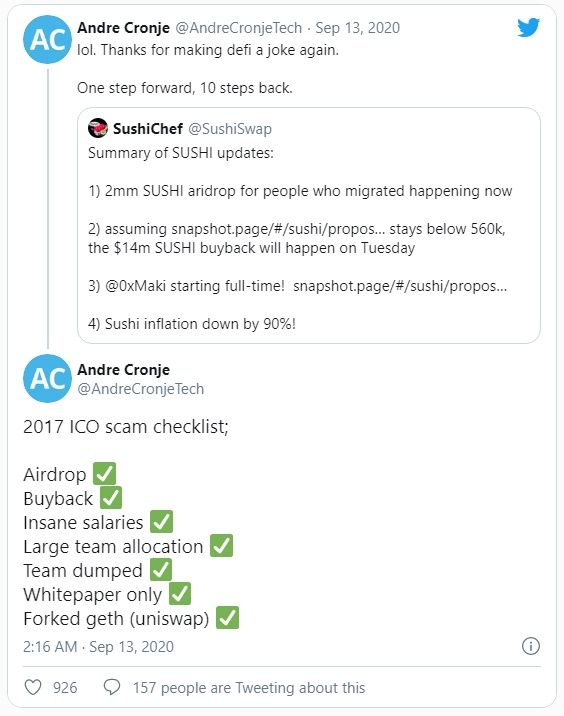Image resolution: width=564 pixels, height=716 pixels.
Task: Click the Andre Cronje name in the lower tweet
Action: 123,369
